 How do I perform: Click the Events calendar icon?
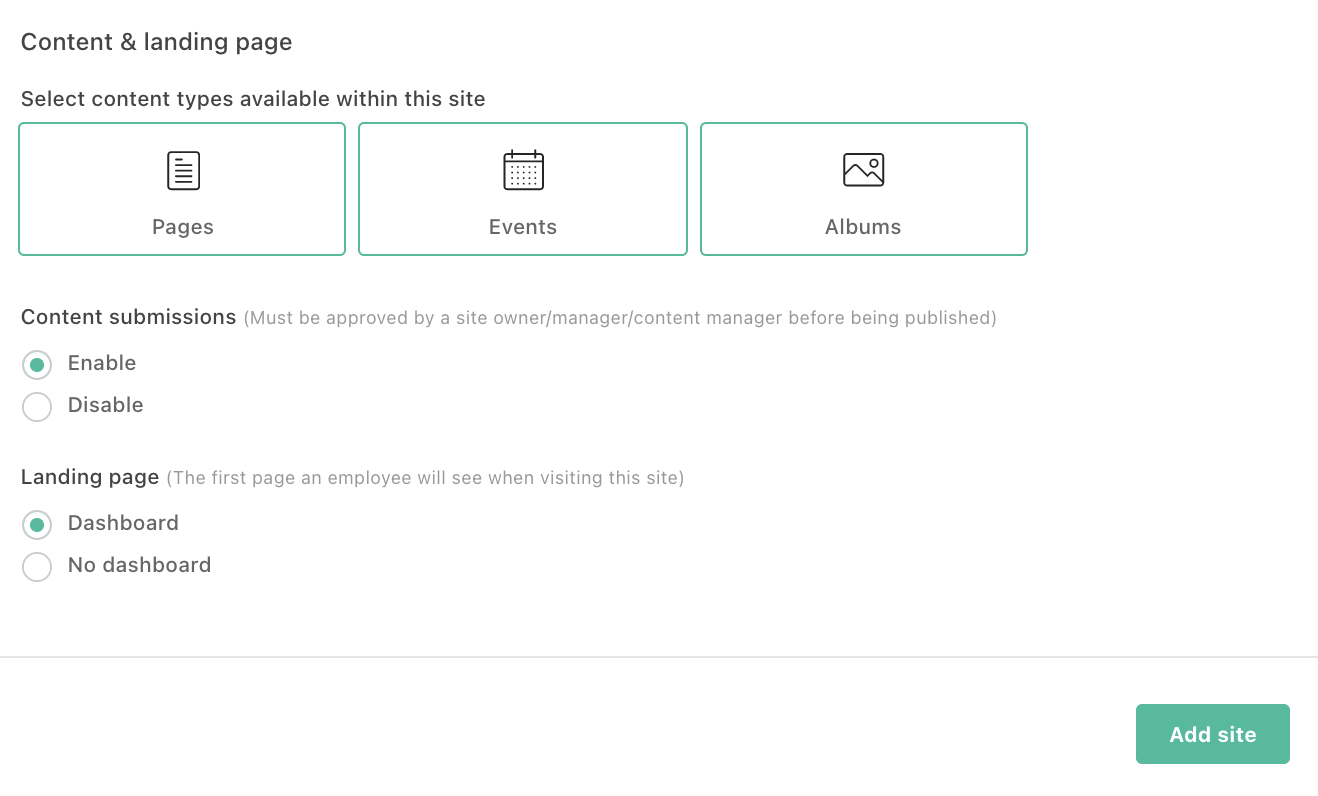(x=523, y=170)
